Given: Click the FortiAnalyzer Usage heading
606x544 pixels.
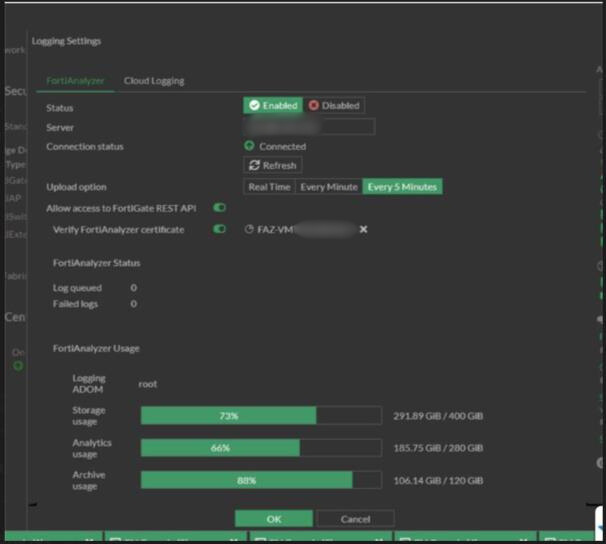Looking at the screenshot, I should click(96, 348).
